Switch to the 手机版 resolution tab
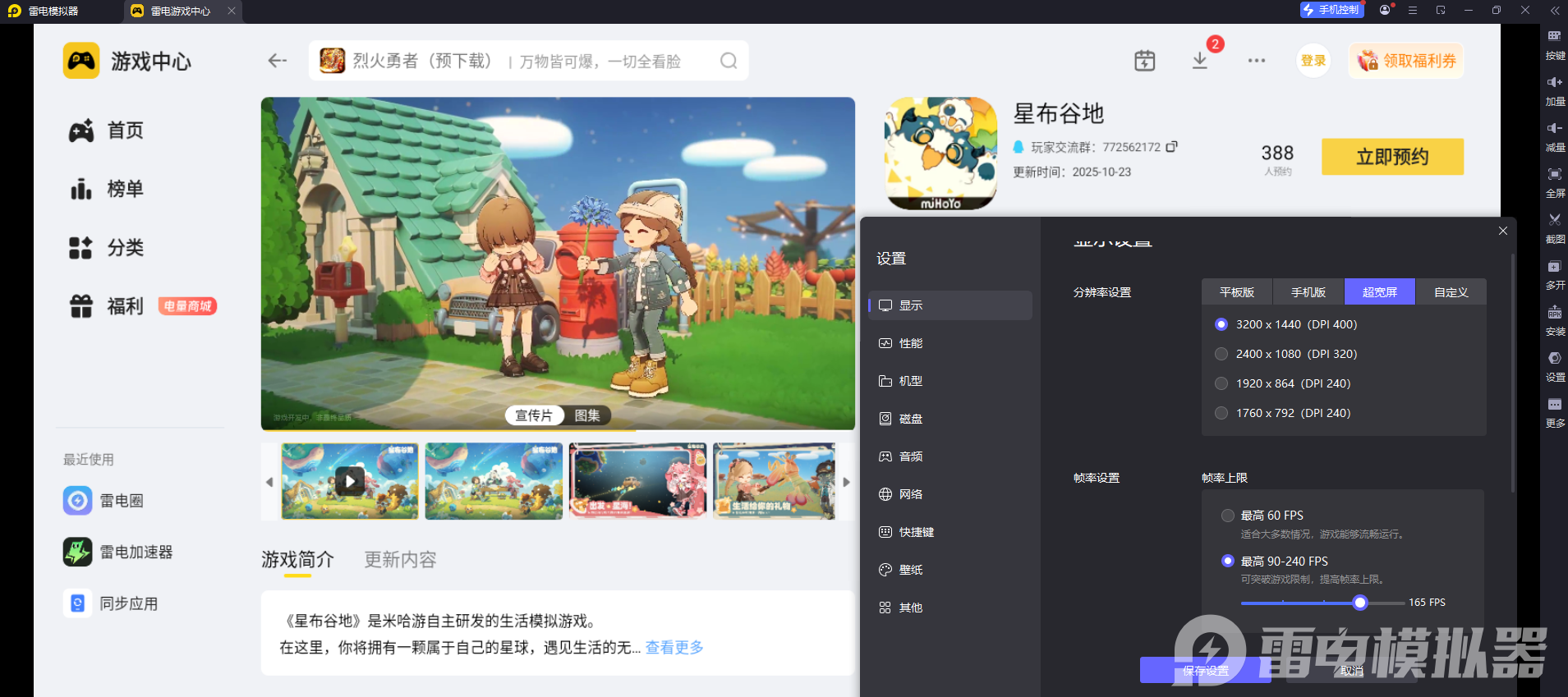This screenshot has height=697, width=1568. pos(1308,292)
